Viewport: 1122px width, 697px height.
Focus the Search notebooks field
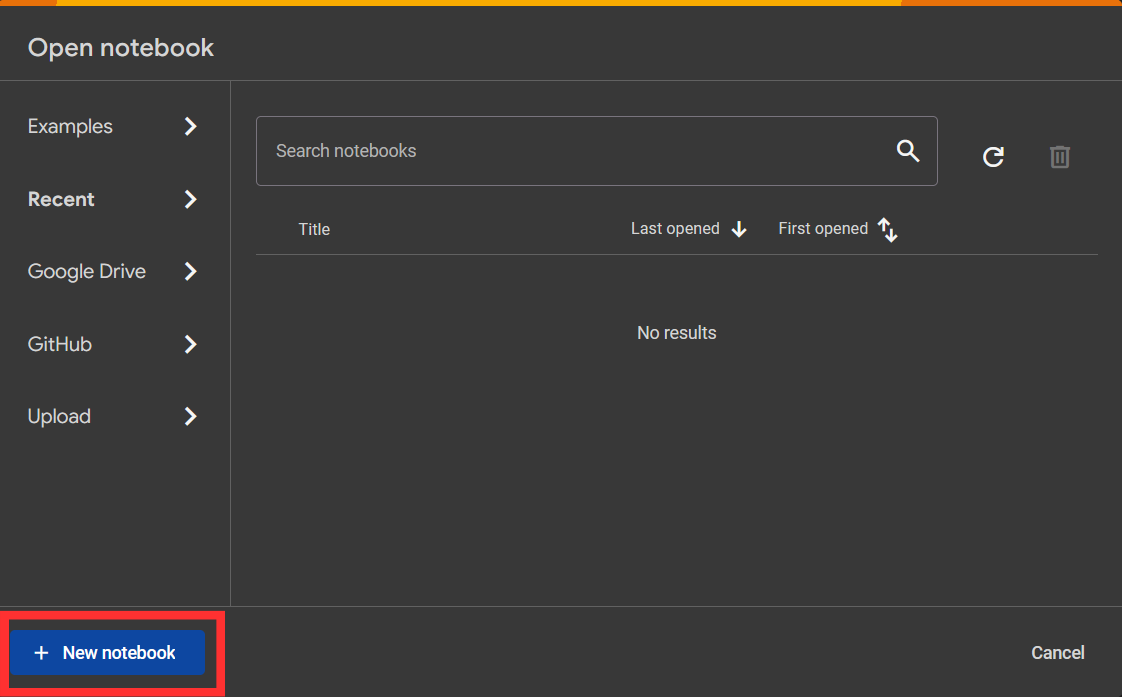coord(597,151)
